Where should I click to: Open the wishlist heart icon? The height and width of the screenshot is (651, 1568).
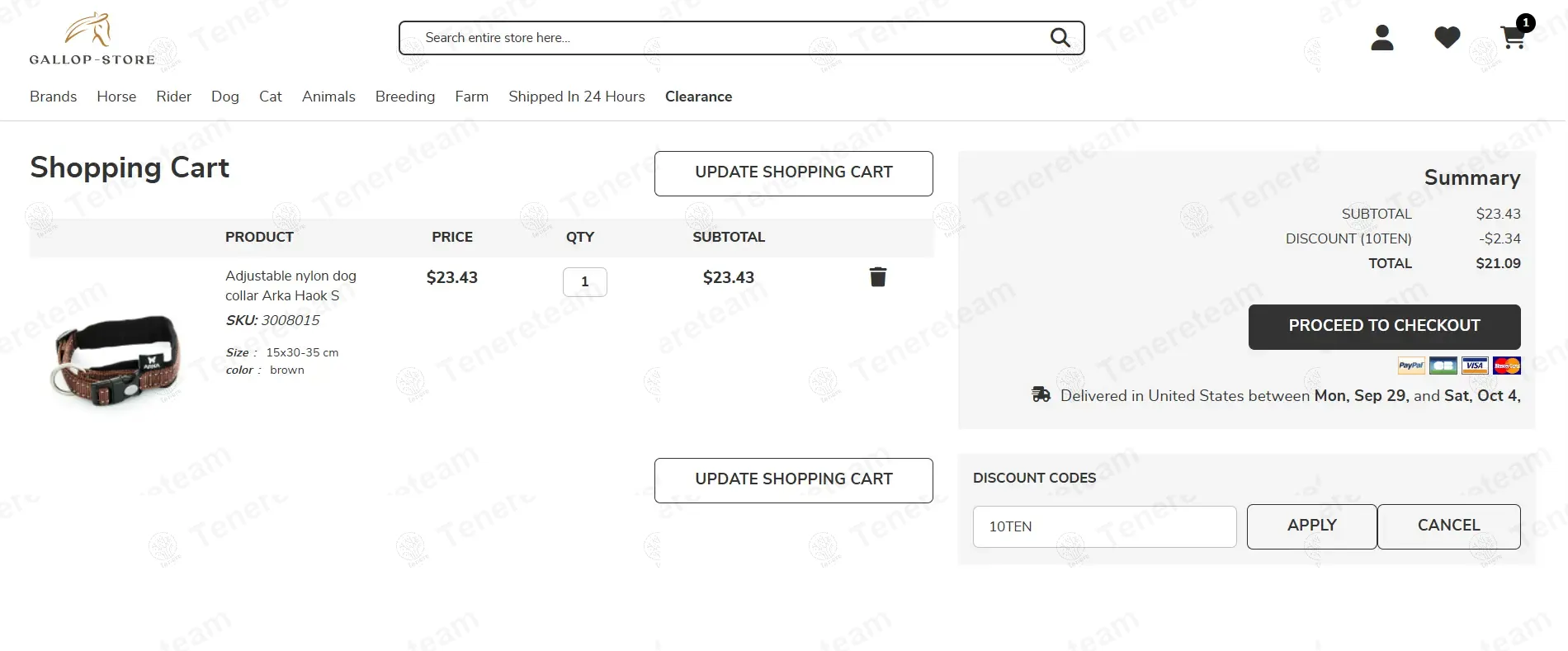pyautogui.click(x=1447, y=38)
